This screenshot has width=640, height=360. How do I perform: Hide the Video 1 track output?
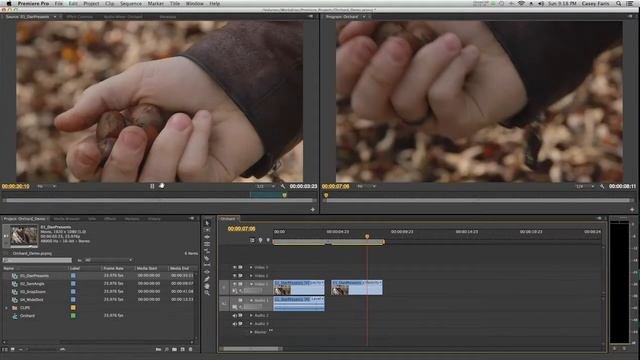click(235, 284)
